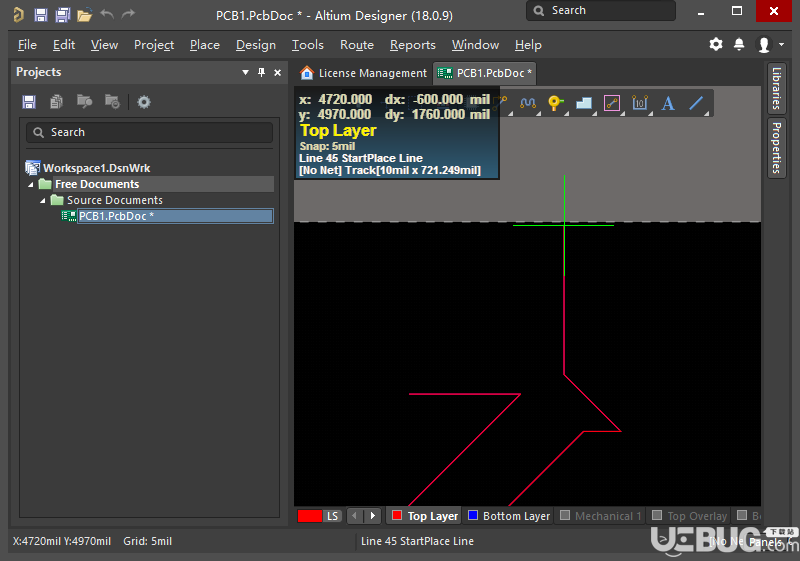Screen dimensions: 800x561
Task: Select Workspace1.DsnWrk in the tree
Action: point(96,168)
